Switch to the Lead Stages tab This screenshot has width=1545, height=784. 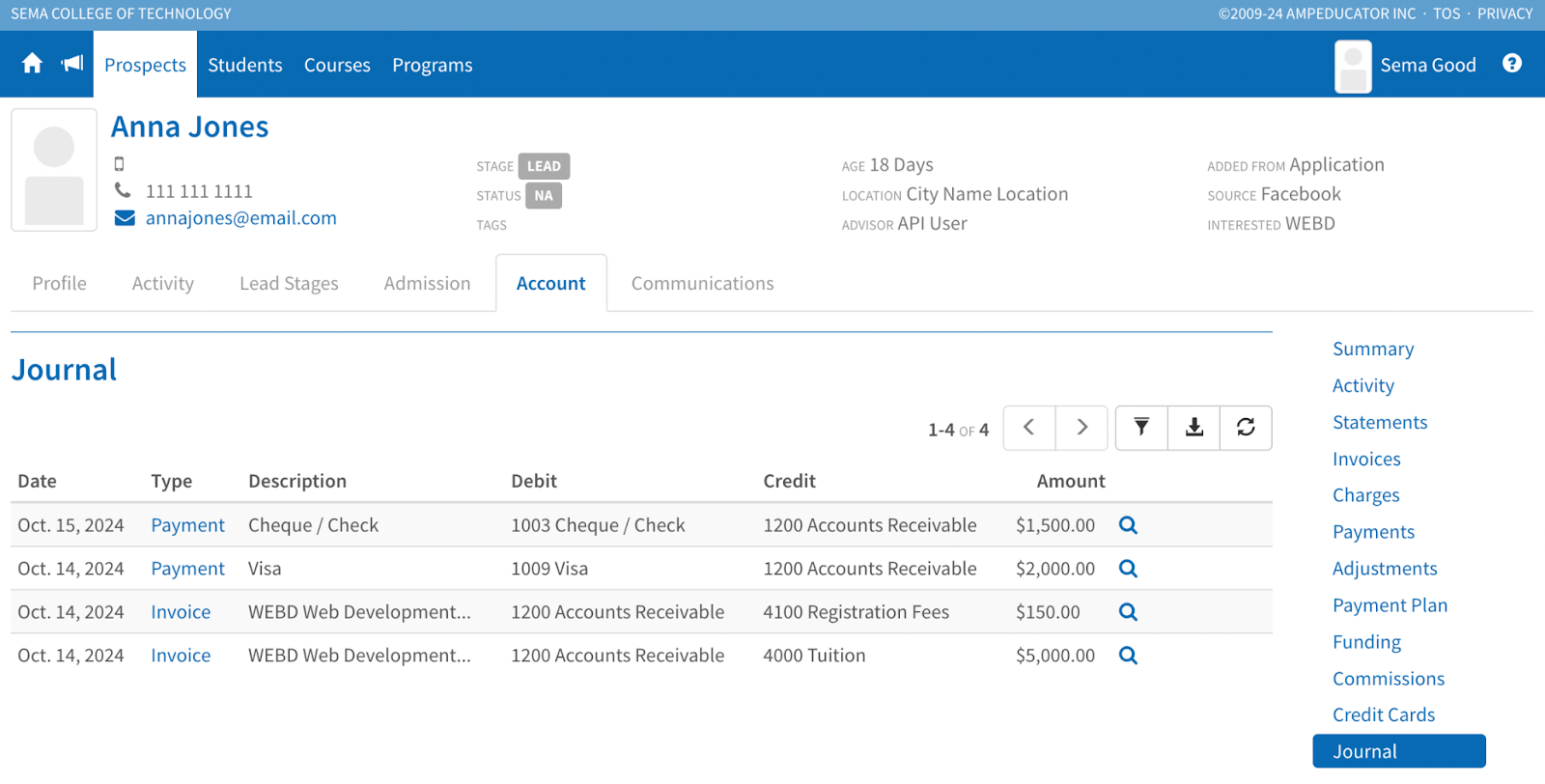[289, 283]
